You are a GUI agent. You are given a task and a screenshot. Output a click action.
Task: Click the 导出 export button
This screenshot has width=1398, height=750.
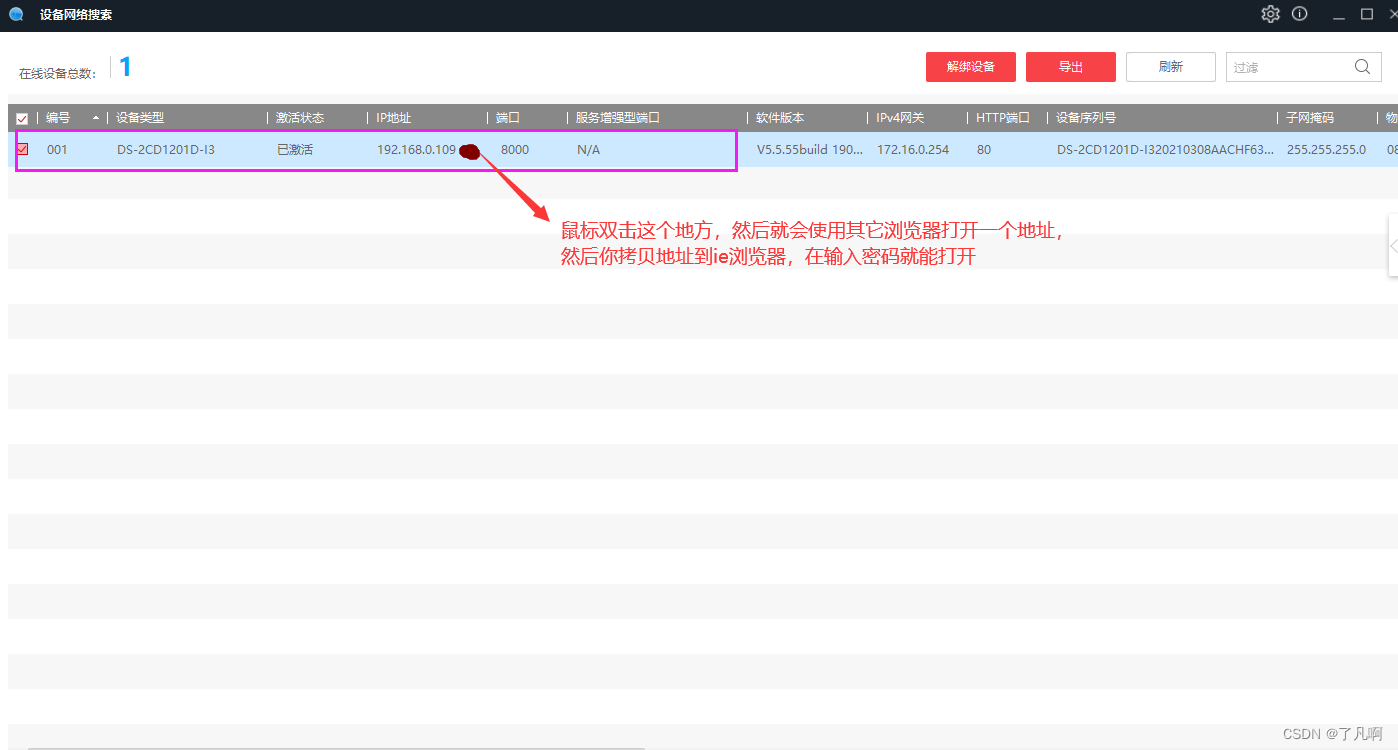point(1071,67)
